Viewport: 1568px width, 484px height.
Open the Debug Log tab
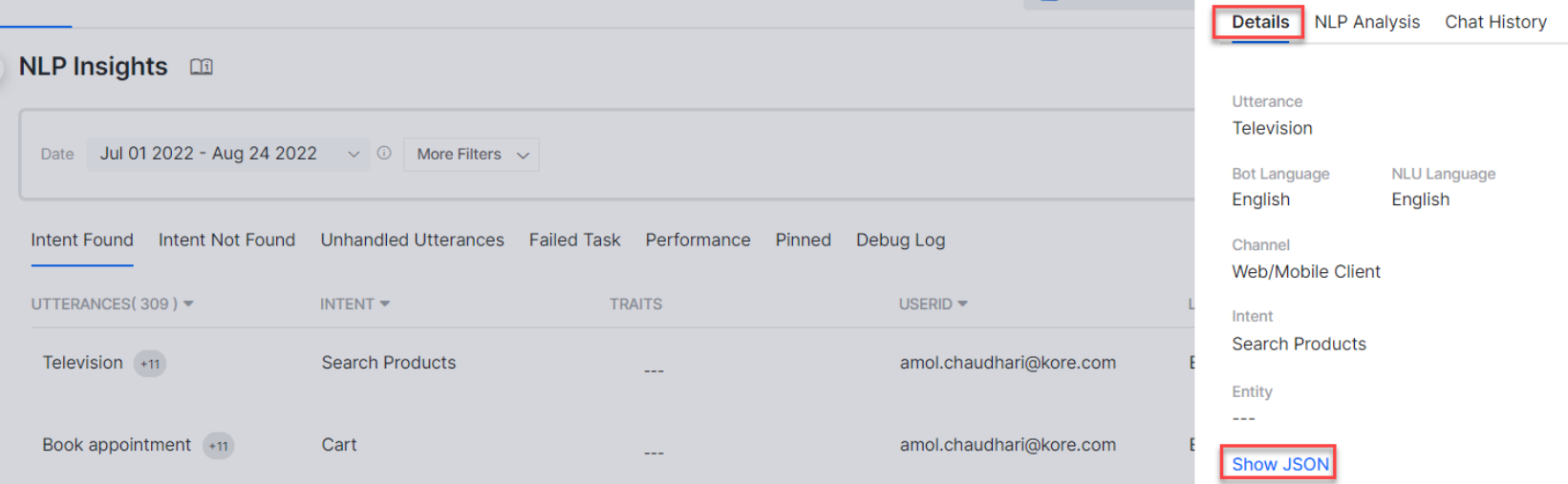point(900,240)
